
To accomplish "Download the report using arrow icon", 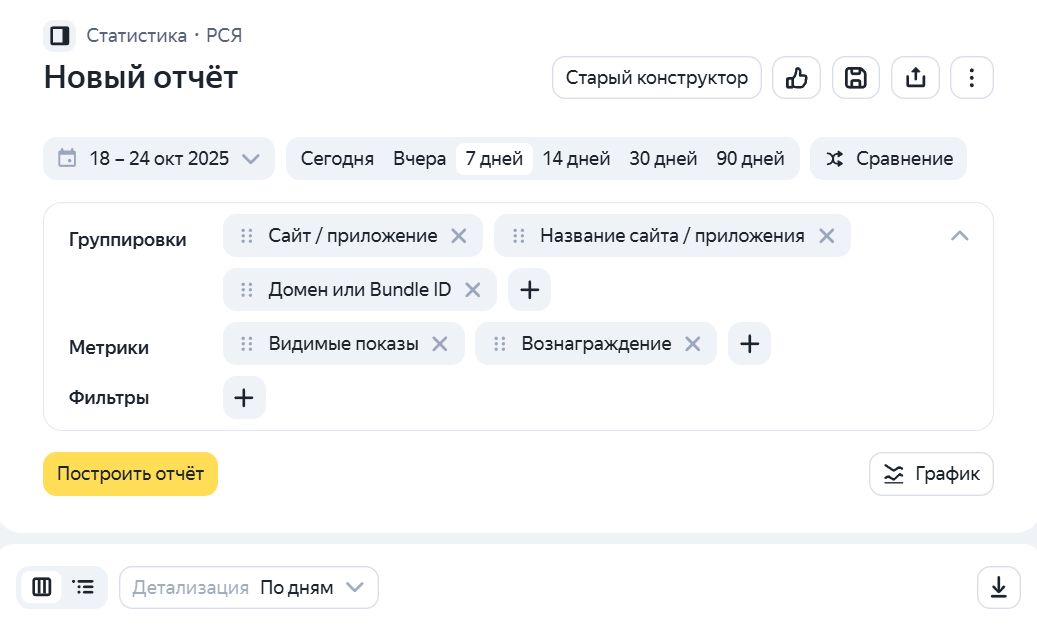I will click(x=998, y=588).
